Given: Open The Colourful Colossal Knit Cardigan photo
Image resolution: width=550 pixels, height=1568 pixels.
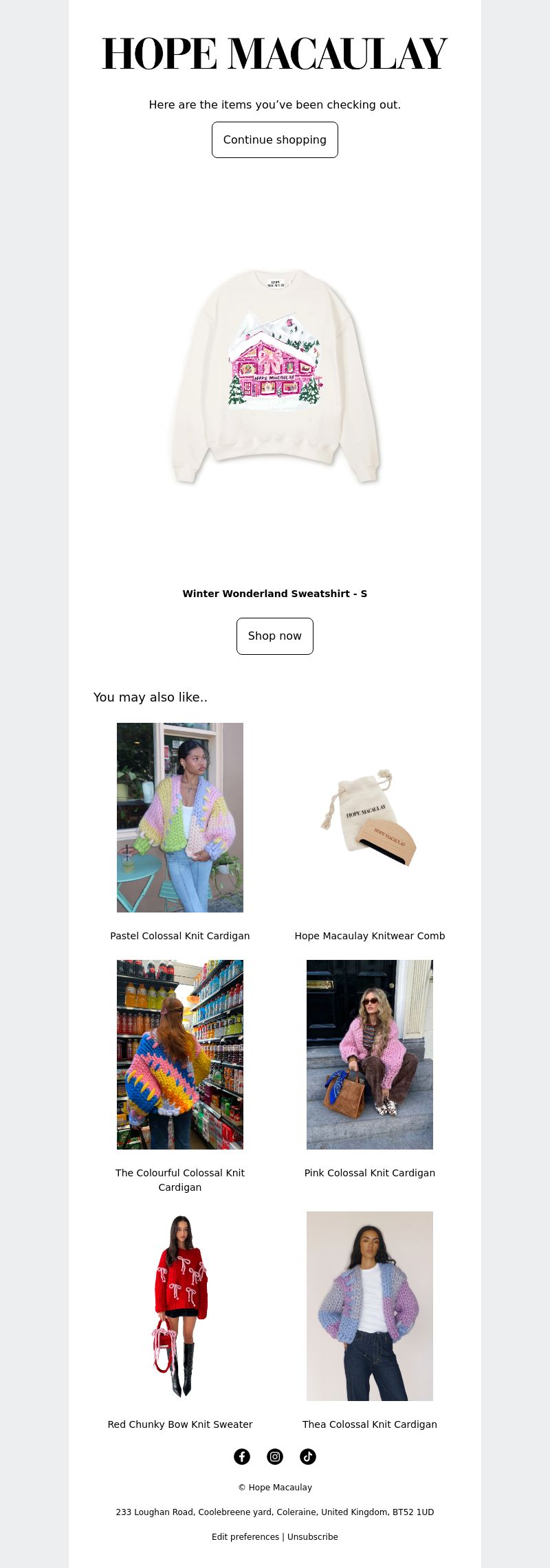Looking at the screenshot, I should 180,1055.
